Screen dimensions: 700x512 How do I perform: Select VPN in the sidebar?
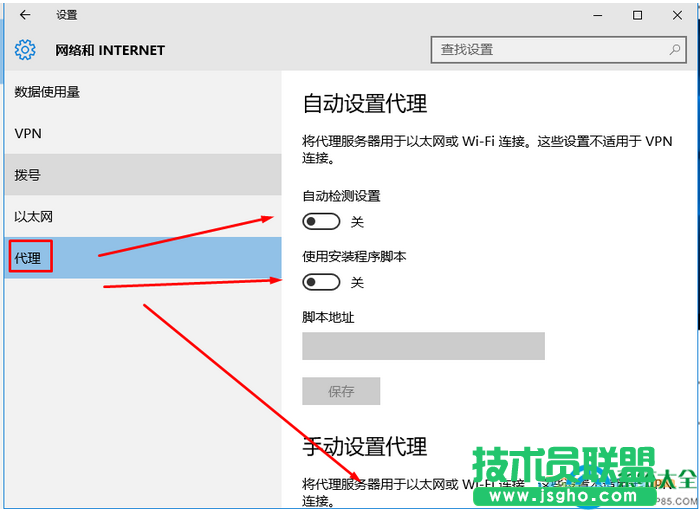[x=28, y=133]
